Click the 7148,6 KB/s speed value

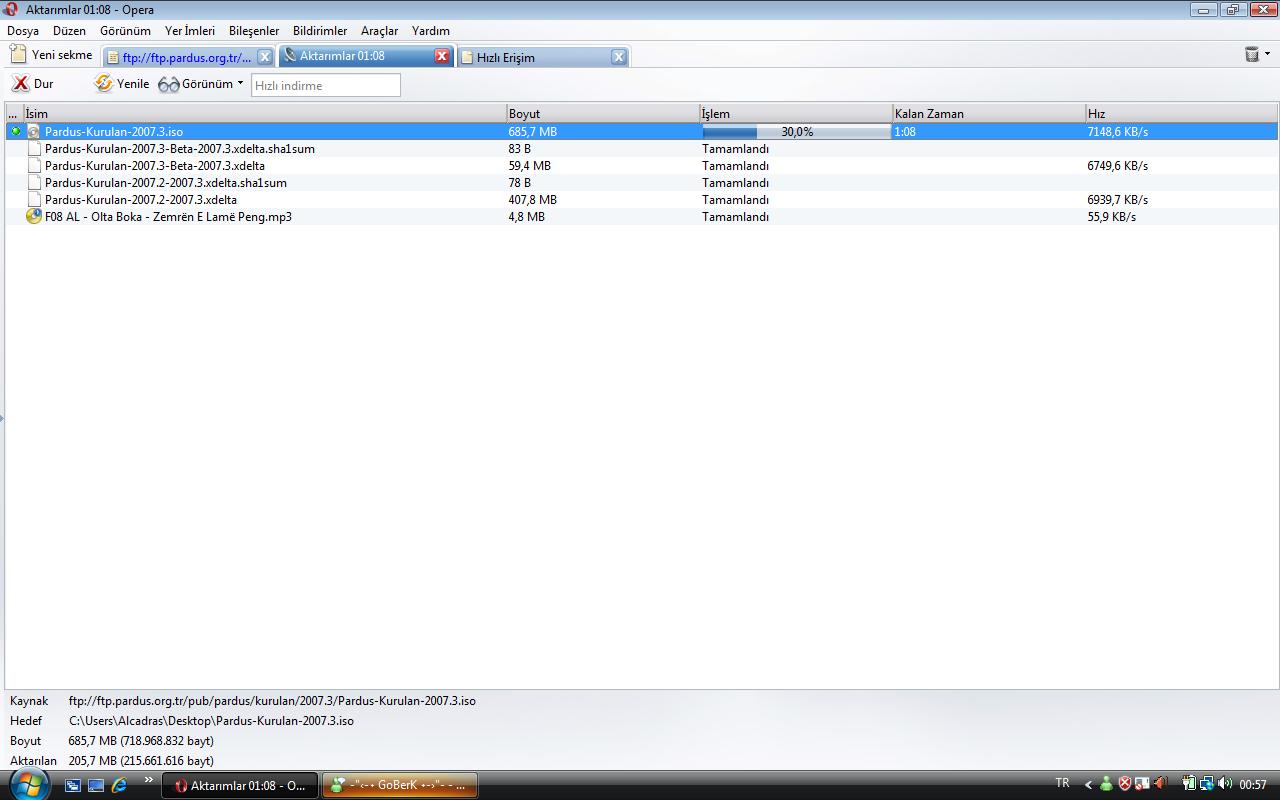[1118, 132]
